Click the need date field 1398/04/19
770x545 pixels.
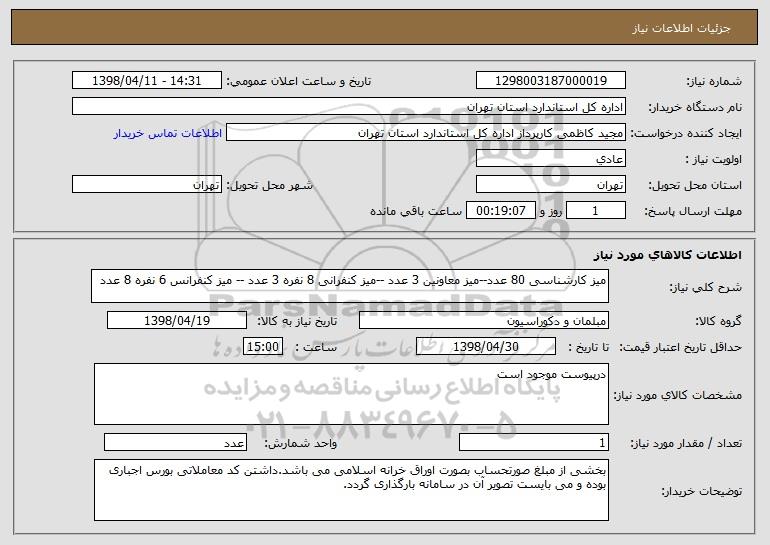[x=177, y=320]
